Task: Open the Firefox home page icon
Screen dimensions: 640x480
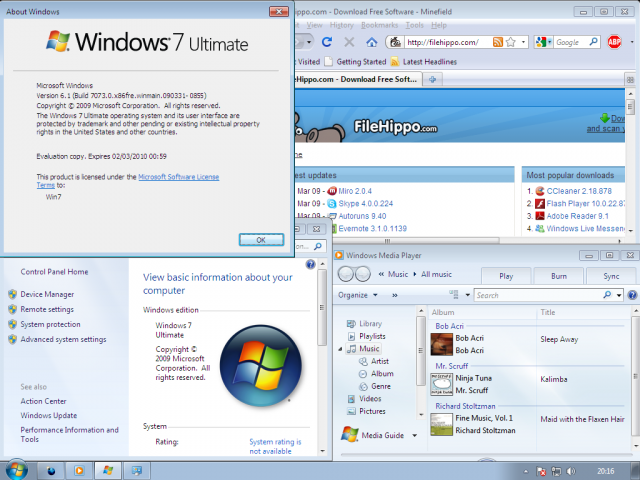Action: pyautogui.click(x=371, y=42)
